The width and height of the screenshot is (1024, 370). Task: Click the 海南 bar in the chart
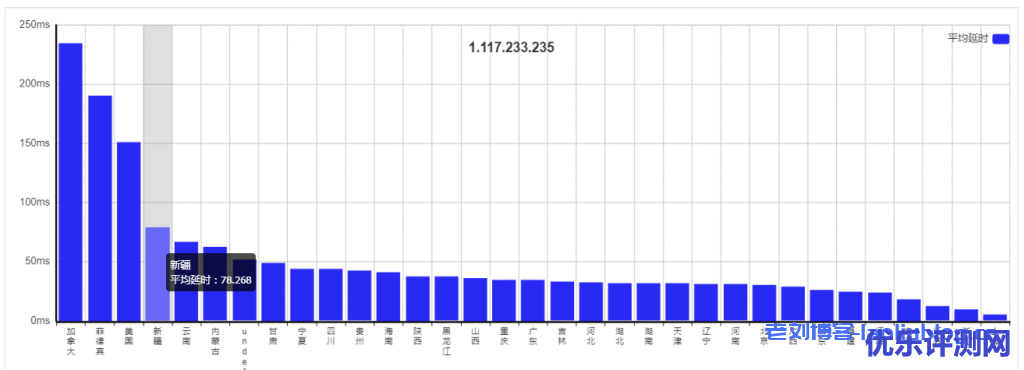[388, 296]
